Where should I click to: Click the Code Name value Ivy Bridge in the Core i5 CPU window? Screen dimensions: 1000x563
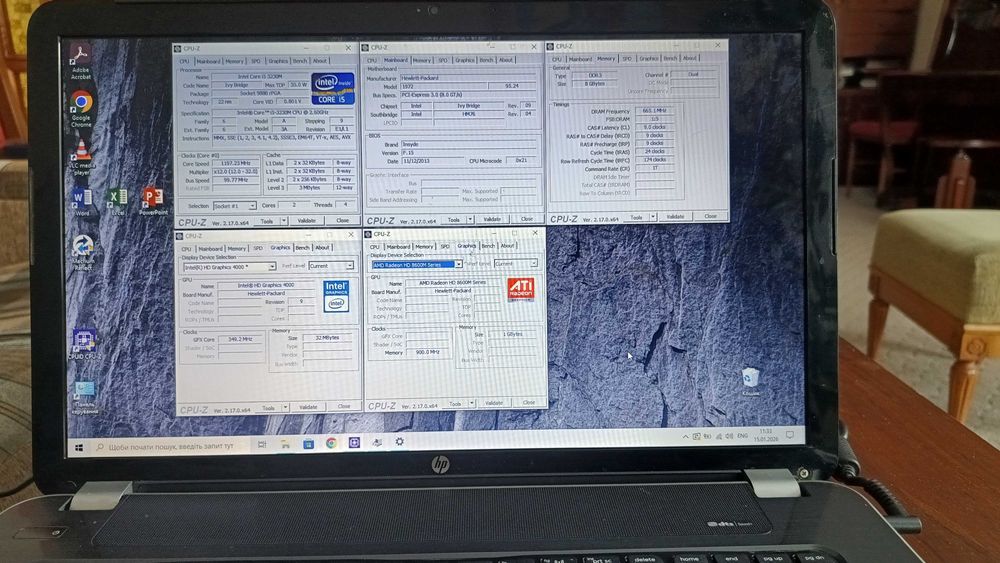(237, 85)
